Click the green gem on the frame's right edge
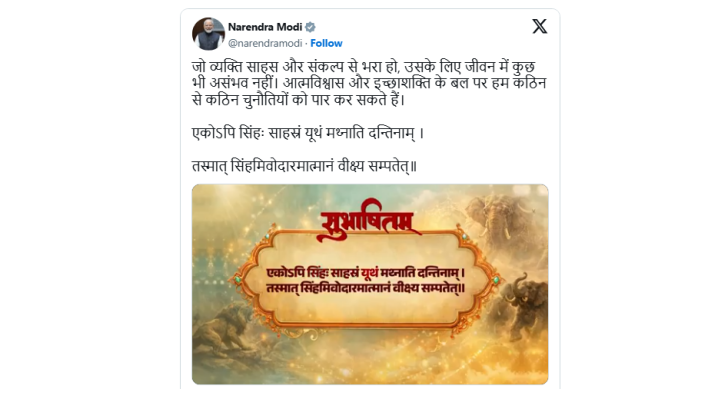The image size is (720, 405). [x=496, y=280]
